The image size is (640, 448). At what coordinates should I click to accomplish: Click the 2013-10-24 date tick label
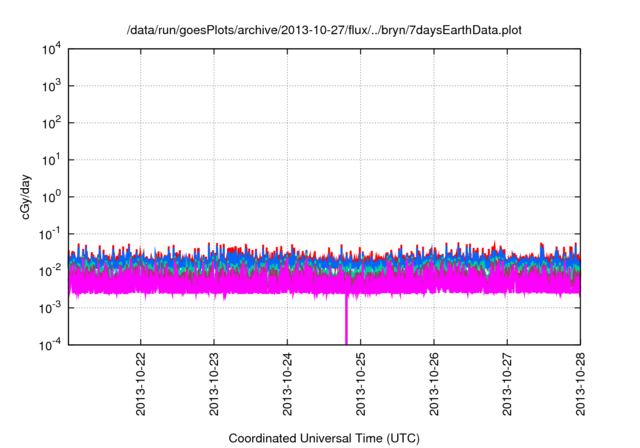[x=287, y=384]
